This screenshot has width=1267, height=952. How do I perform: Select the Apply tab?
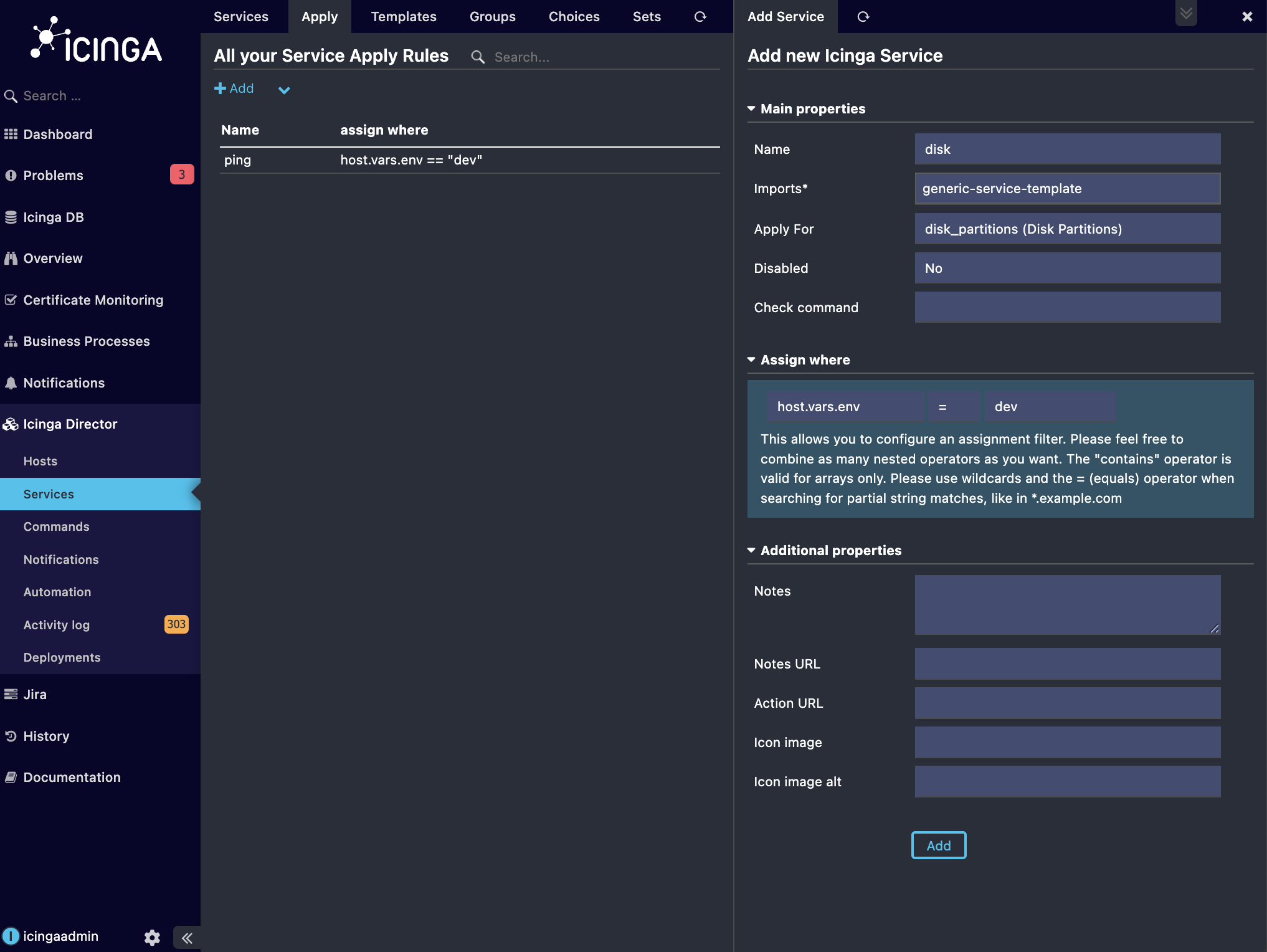click(x=320, y=17)
